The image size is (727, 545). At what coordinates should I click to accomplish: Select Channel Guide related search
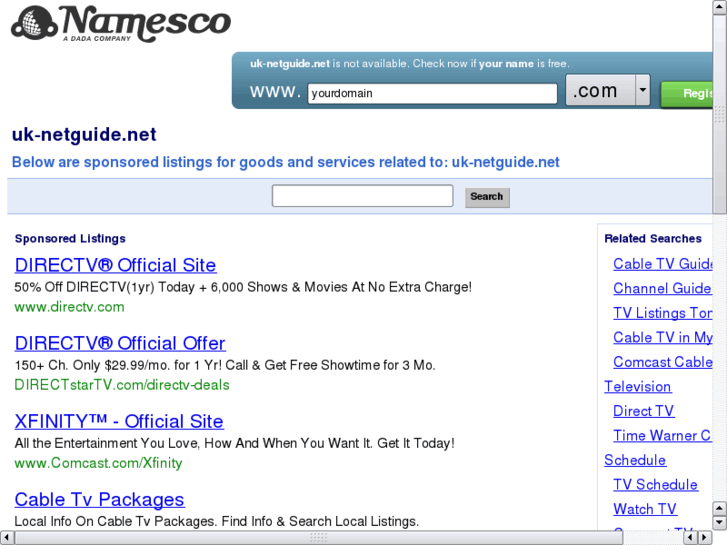pos(662,289)
